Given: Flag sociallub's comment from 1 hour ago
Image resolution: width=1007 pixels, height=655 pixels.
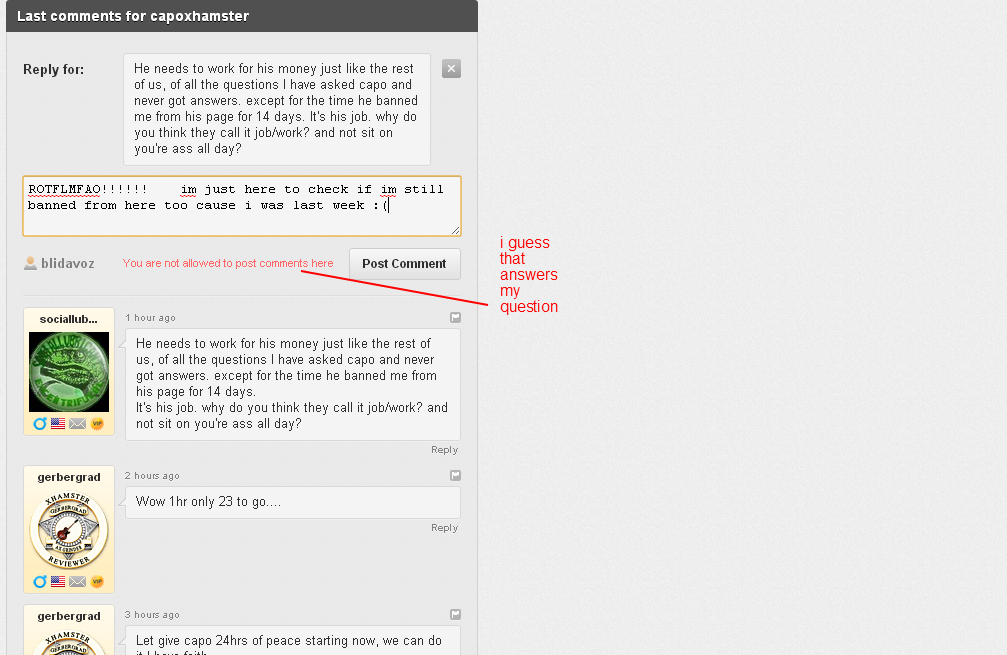Looking at the screenshot, I should 455,317.
